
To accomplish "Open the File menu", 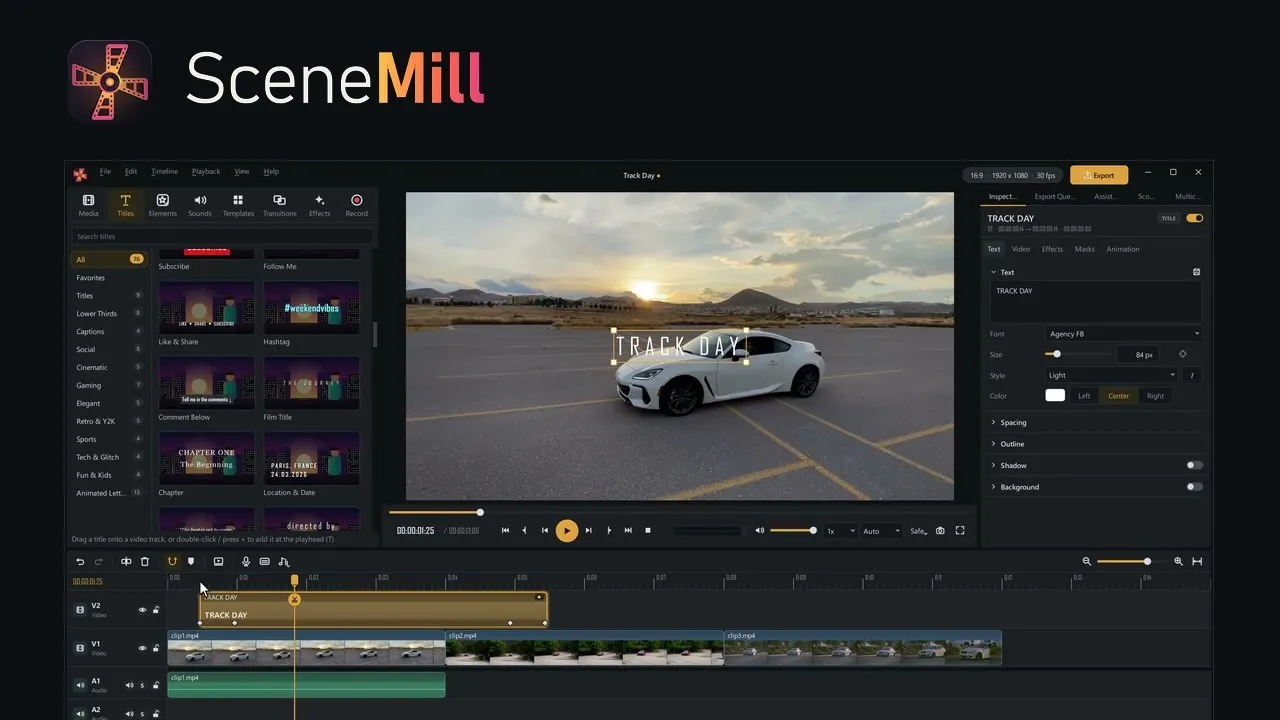I will tap(105, 172).
